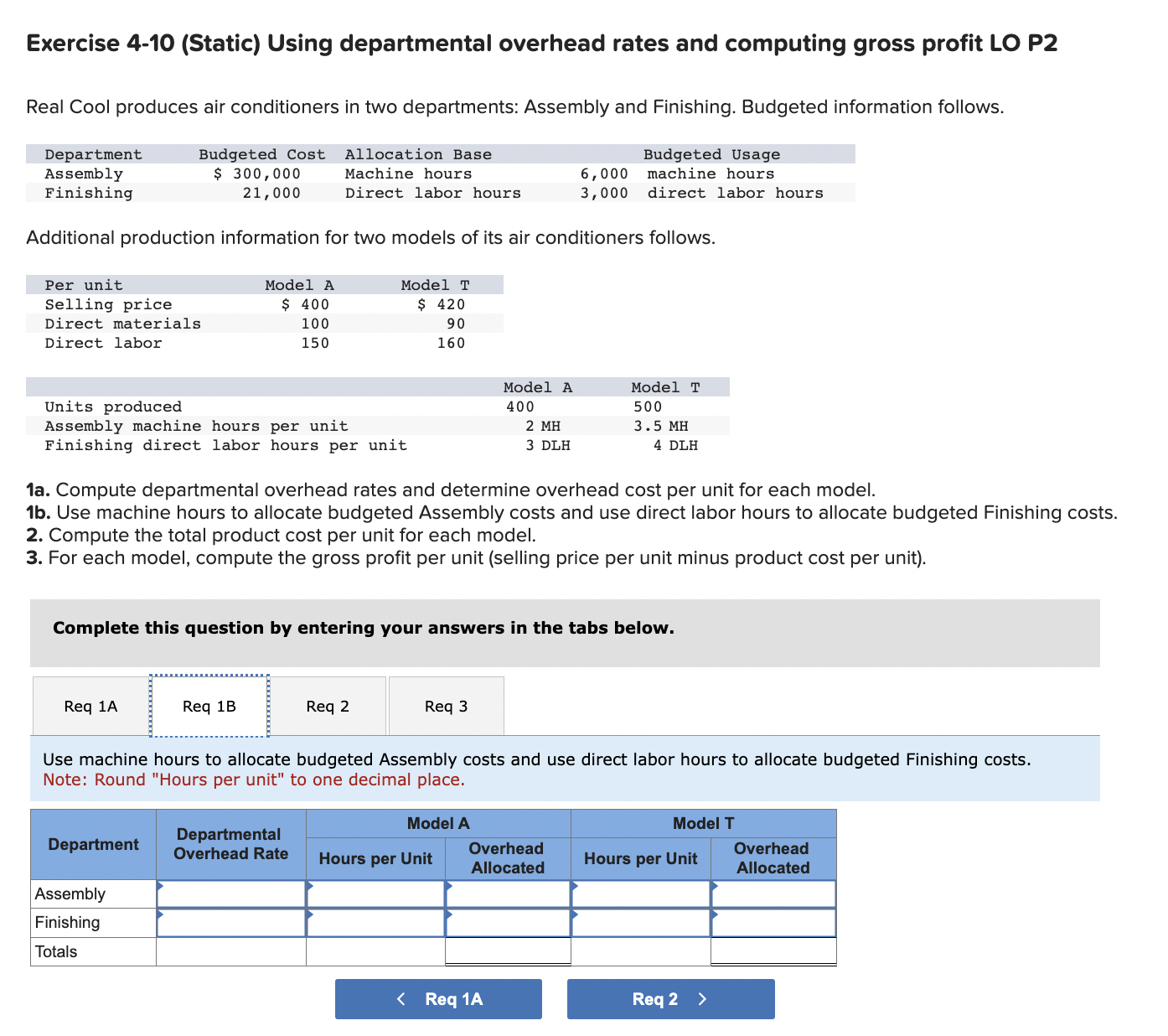Select the currently active Req 1B tab

[x=209, y=705]
